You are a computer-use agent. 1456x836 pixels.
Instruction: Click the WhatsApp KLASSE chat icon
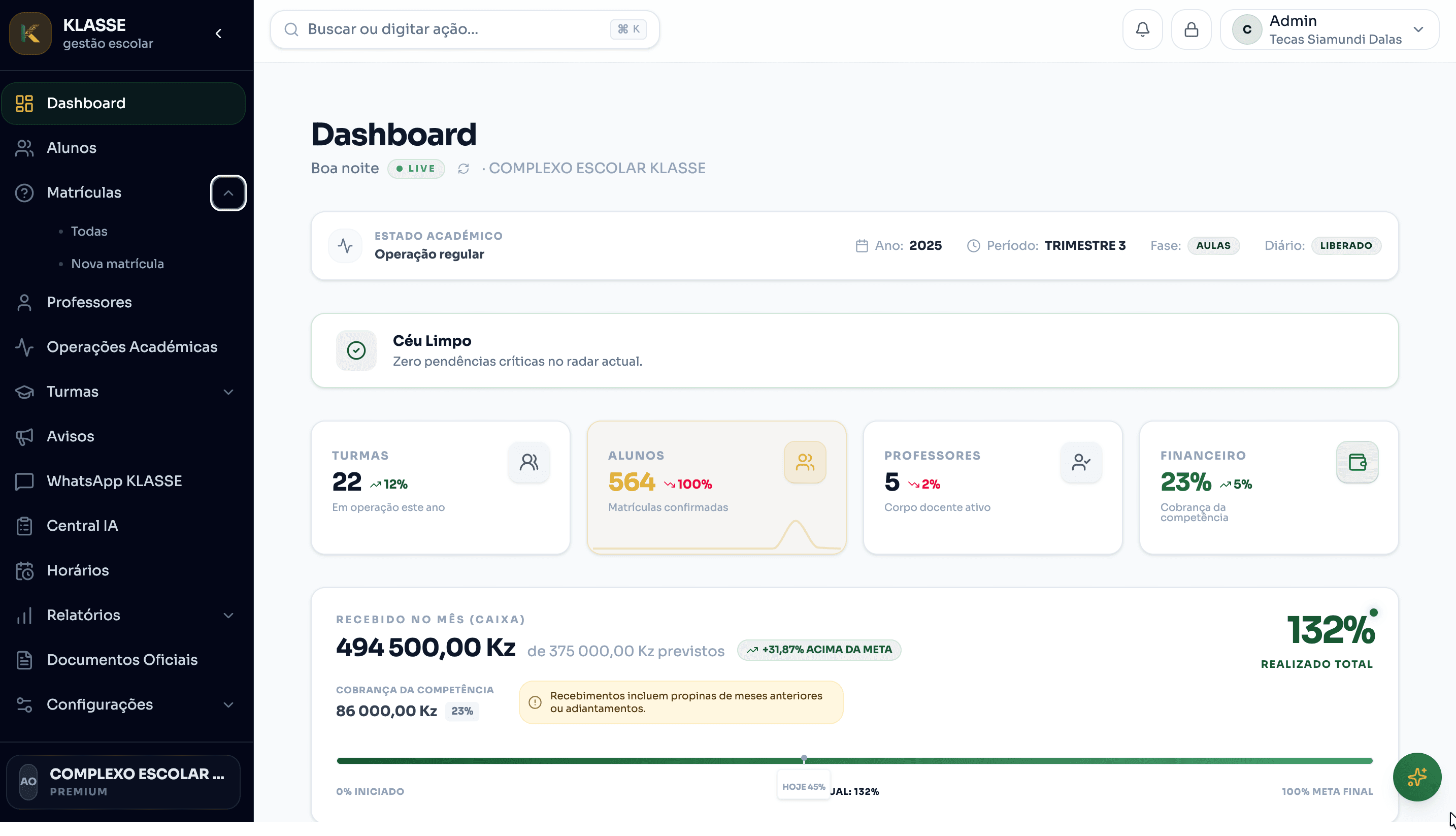(x=24, y=481)
